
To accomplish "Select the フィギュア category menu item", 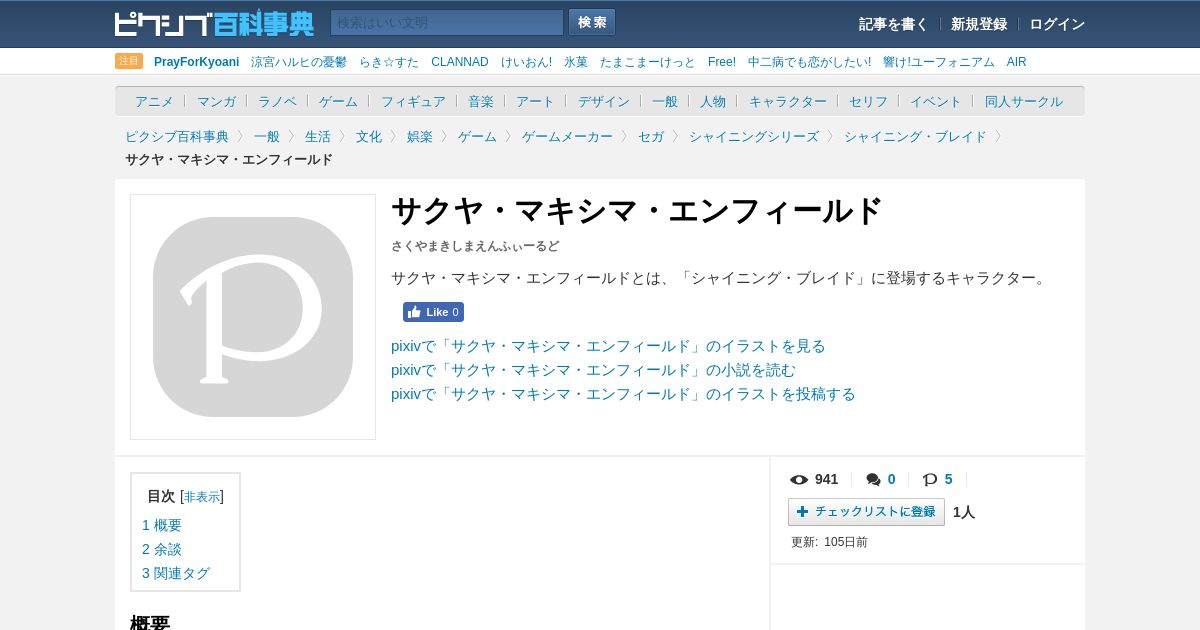I will [x=413, y=101].
